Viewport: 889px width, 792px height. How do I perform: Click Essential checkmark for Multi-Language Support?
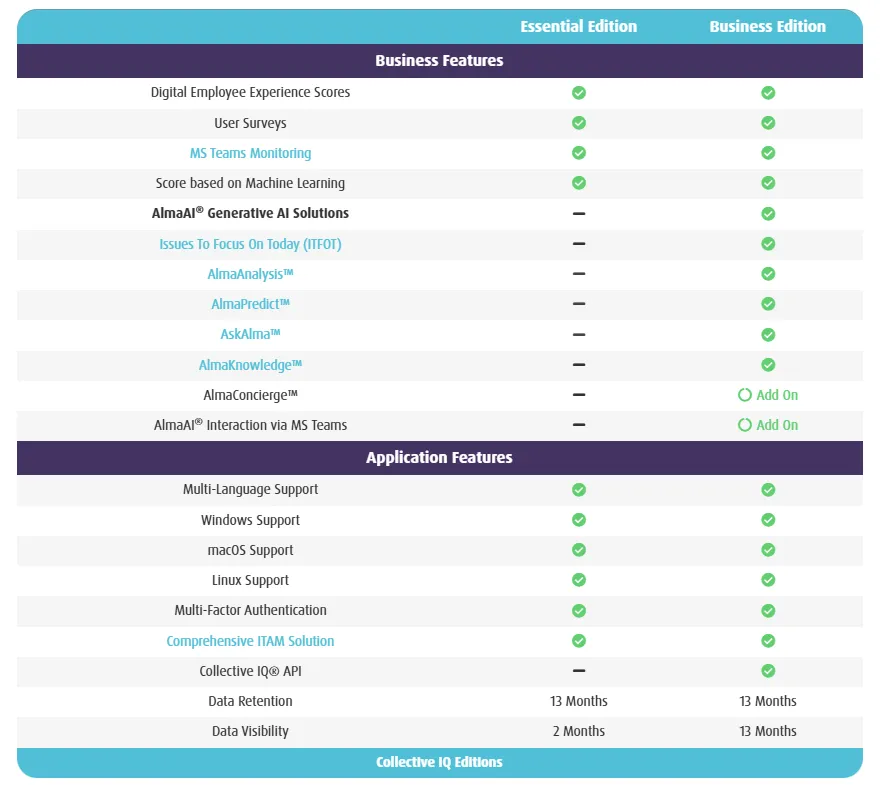[x=579, y=490]
